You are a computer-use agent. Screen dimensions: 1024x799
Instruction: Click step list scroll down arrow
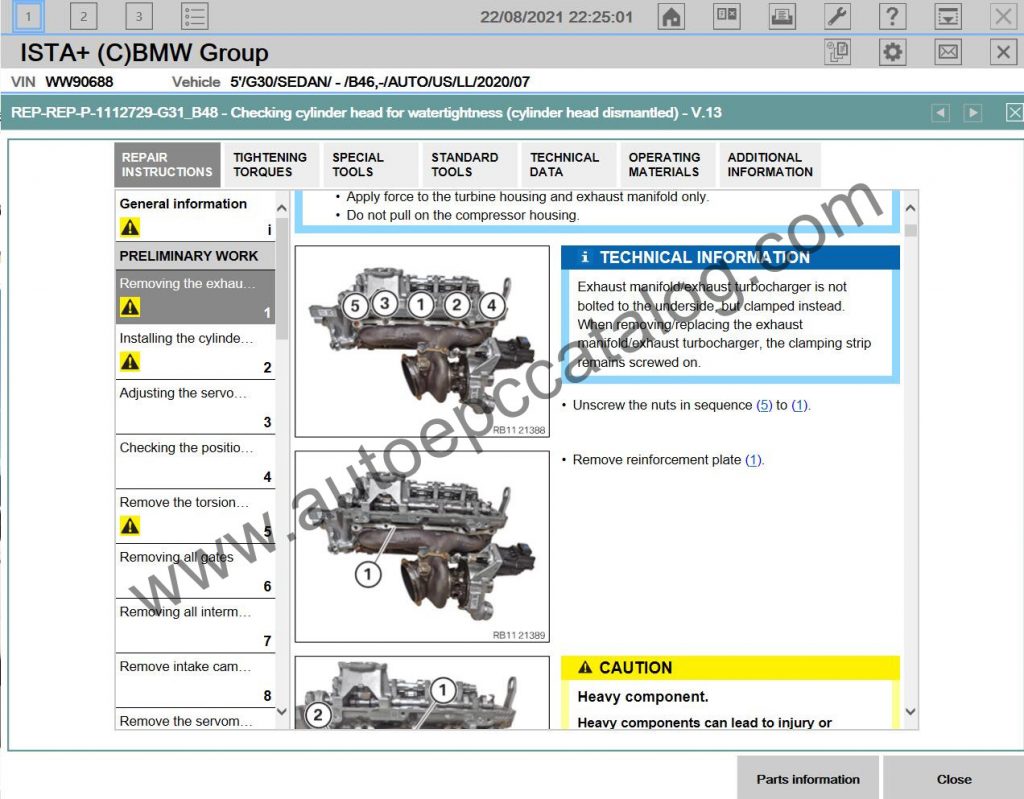[x=282, y=711]
